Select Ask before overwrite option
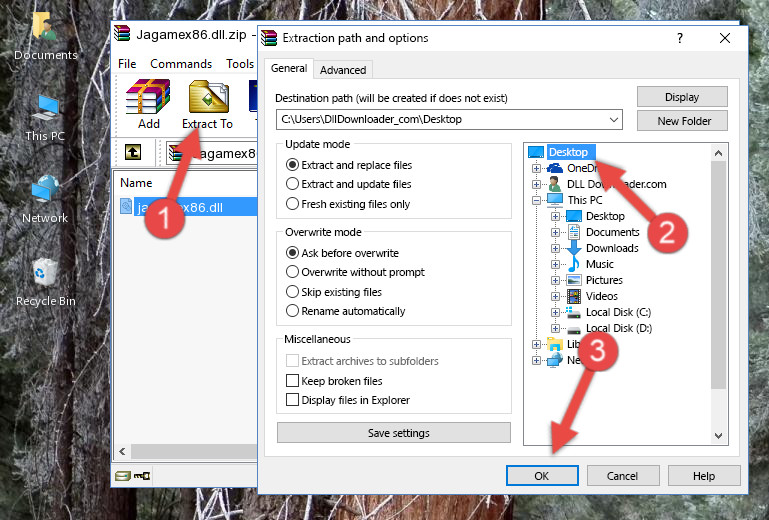This screenshot has height=520, width=769. (x=292, y=253)
